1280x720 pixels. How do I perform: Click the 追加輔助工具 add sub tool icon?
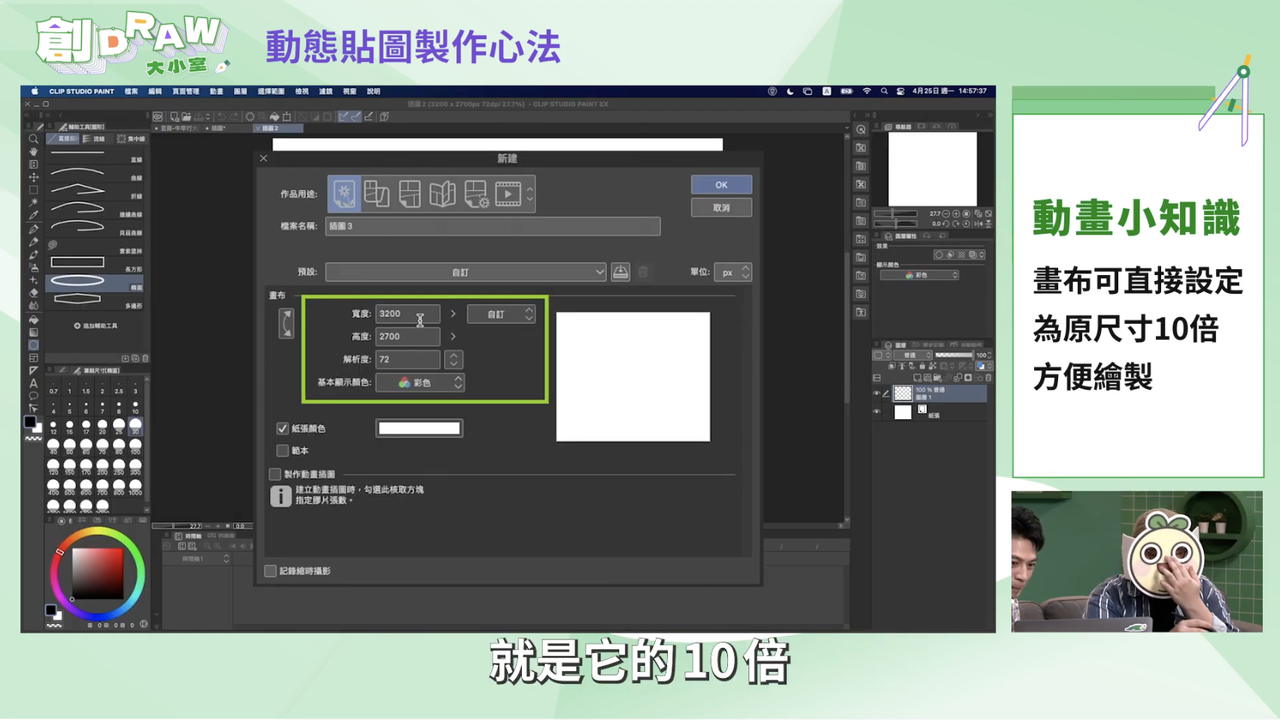coord(78,326)
